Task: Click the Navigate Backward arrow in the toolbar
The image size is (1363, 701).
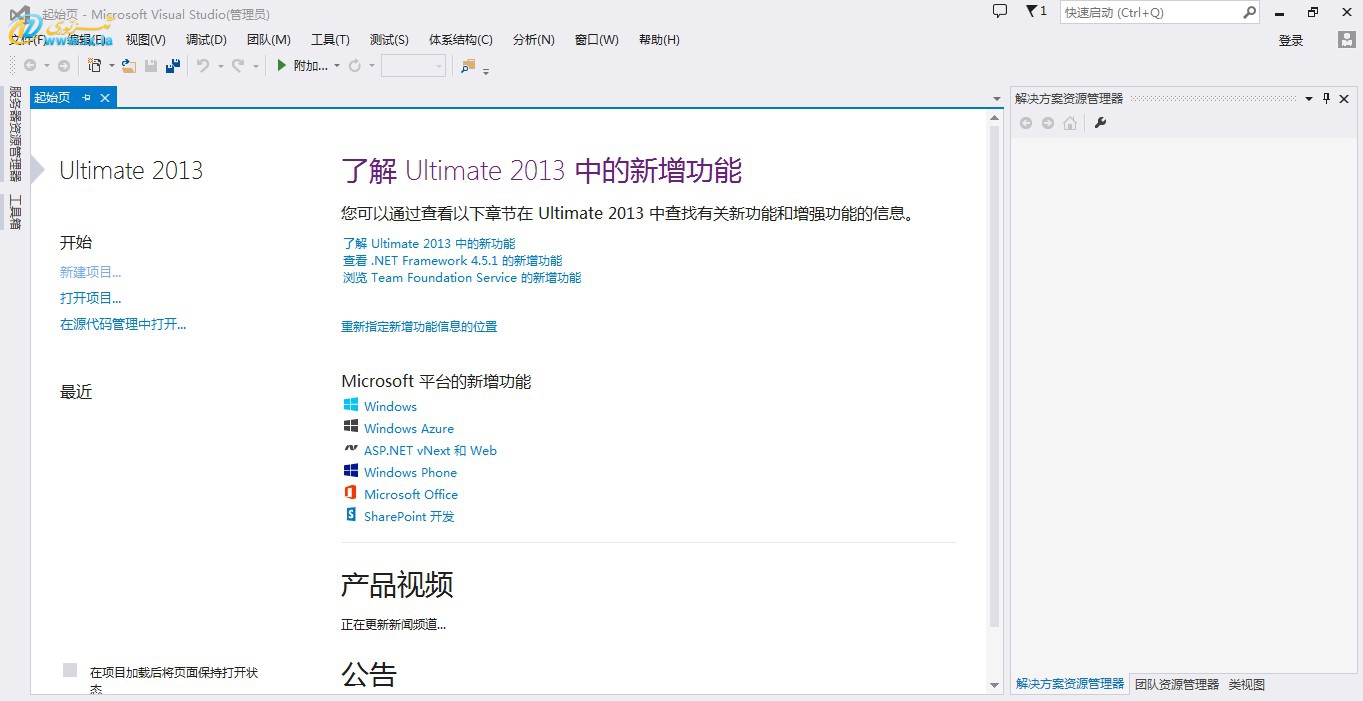Action: (29, 66)
